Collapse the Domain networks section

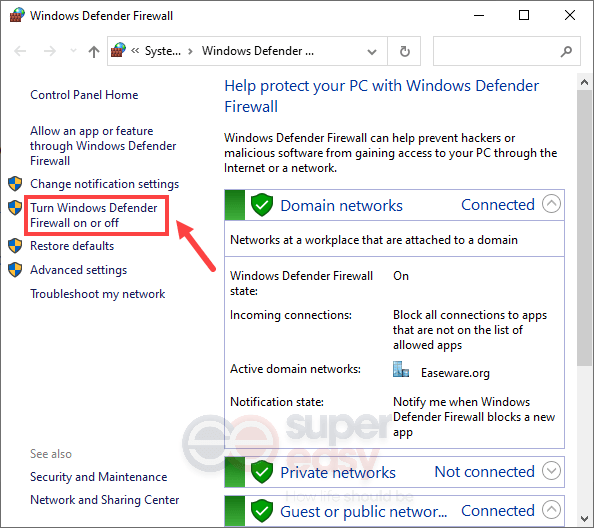pyautogui.click(x=551, y=204)
